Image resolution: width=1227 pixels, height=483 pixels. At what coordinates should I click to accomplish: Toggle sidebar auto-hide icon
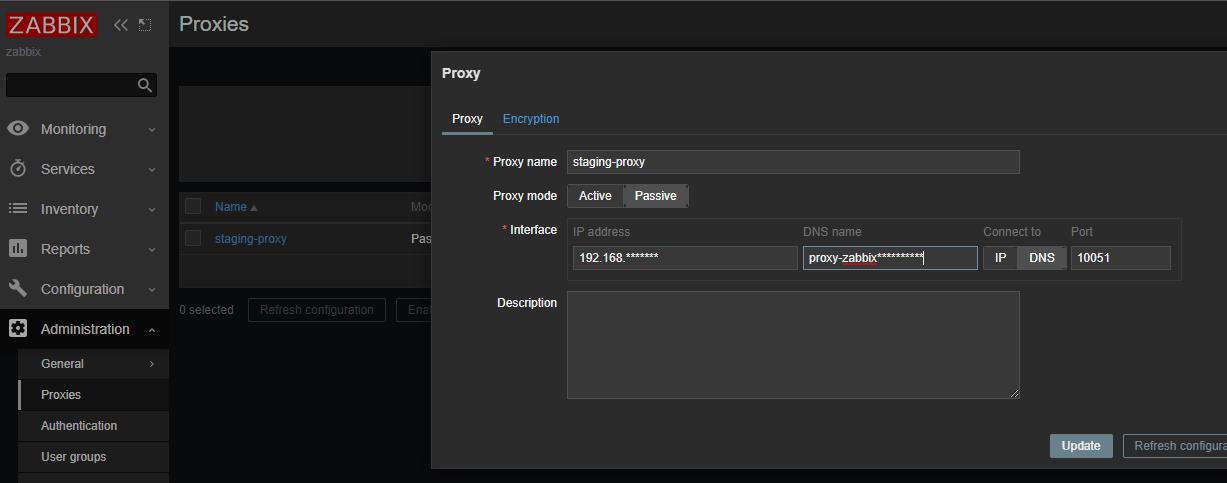pos(145,25)
